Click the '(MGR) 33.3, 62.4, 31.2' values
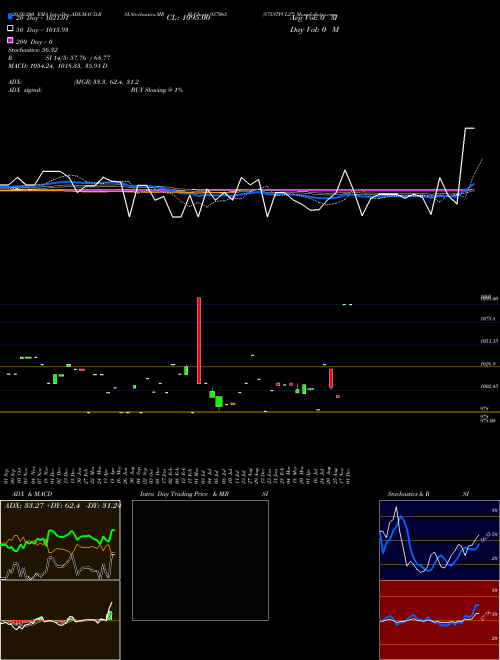This screenshot has width=500, height=660. point(106,82)
